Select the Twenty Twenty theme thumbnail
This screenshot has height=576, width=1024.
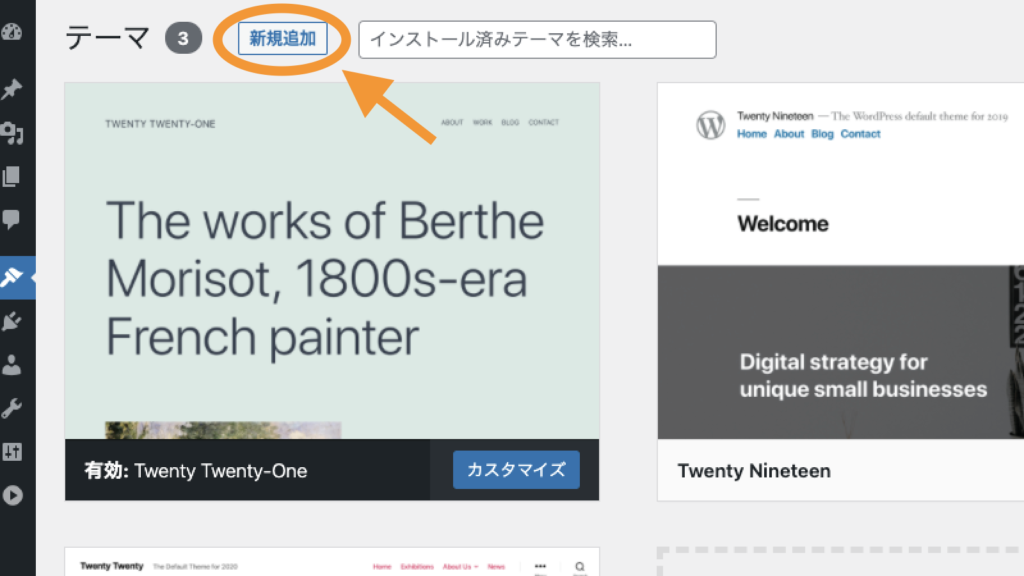[x=330, y=565]
